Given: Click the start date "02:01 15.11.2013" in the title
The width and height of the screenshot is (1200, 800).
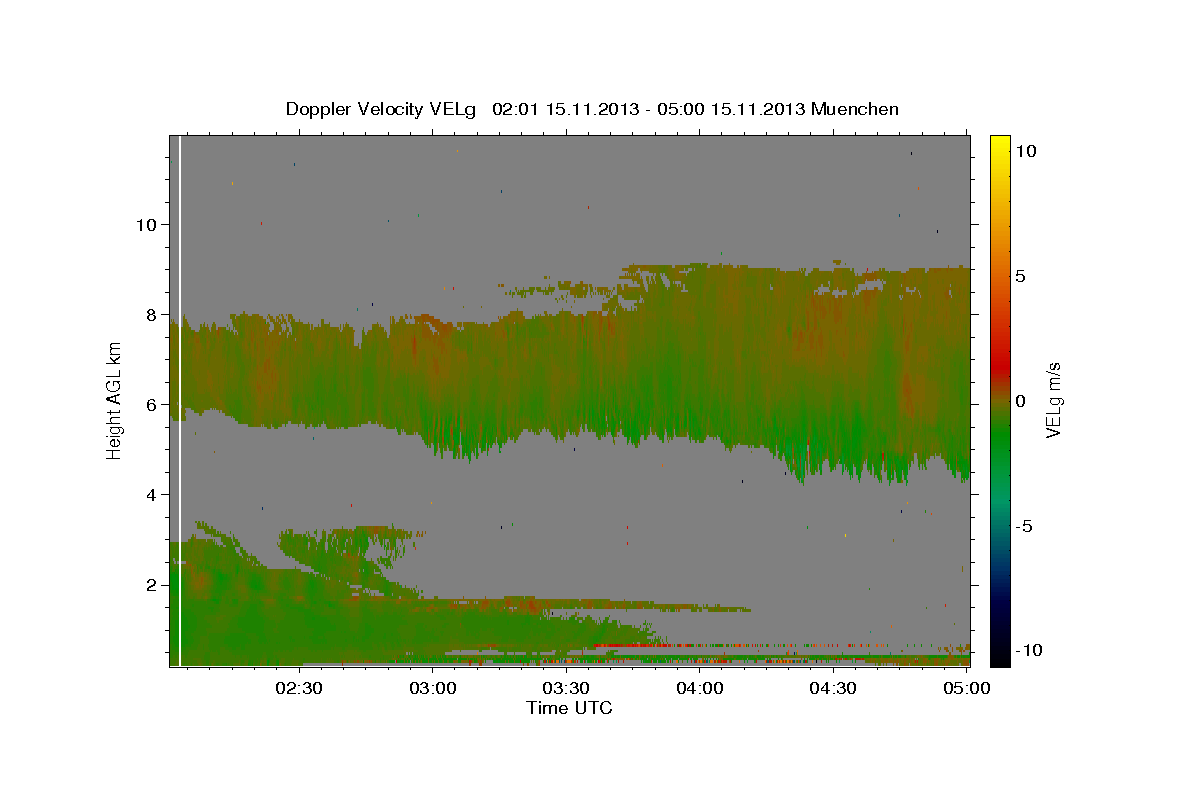Looking at the screenshot, I should [566, 109].
